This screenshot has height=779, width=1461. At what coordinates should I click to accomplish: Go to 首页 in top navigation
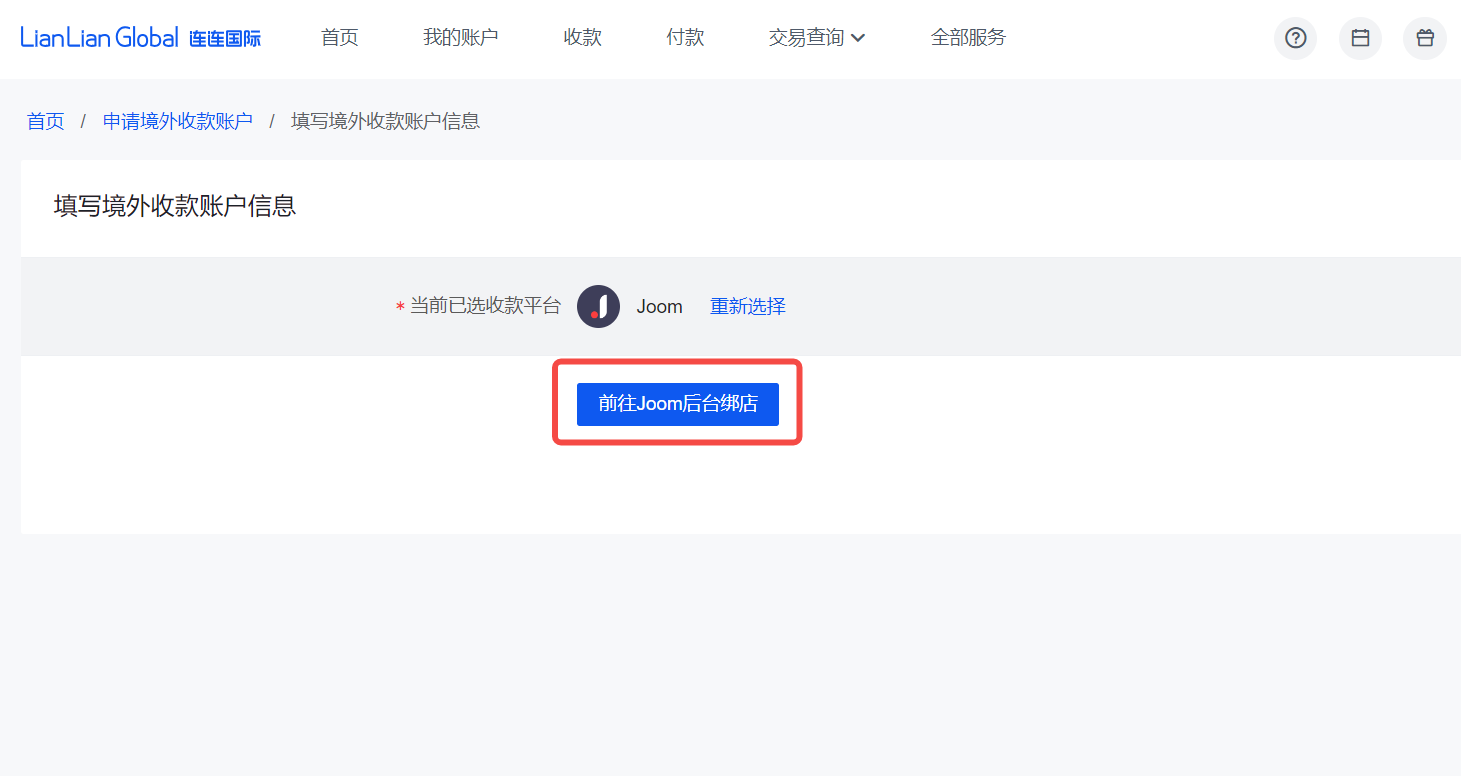point(340,38)
